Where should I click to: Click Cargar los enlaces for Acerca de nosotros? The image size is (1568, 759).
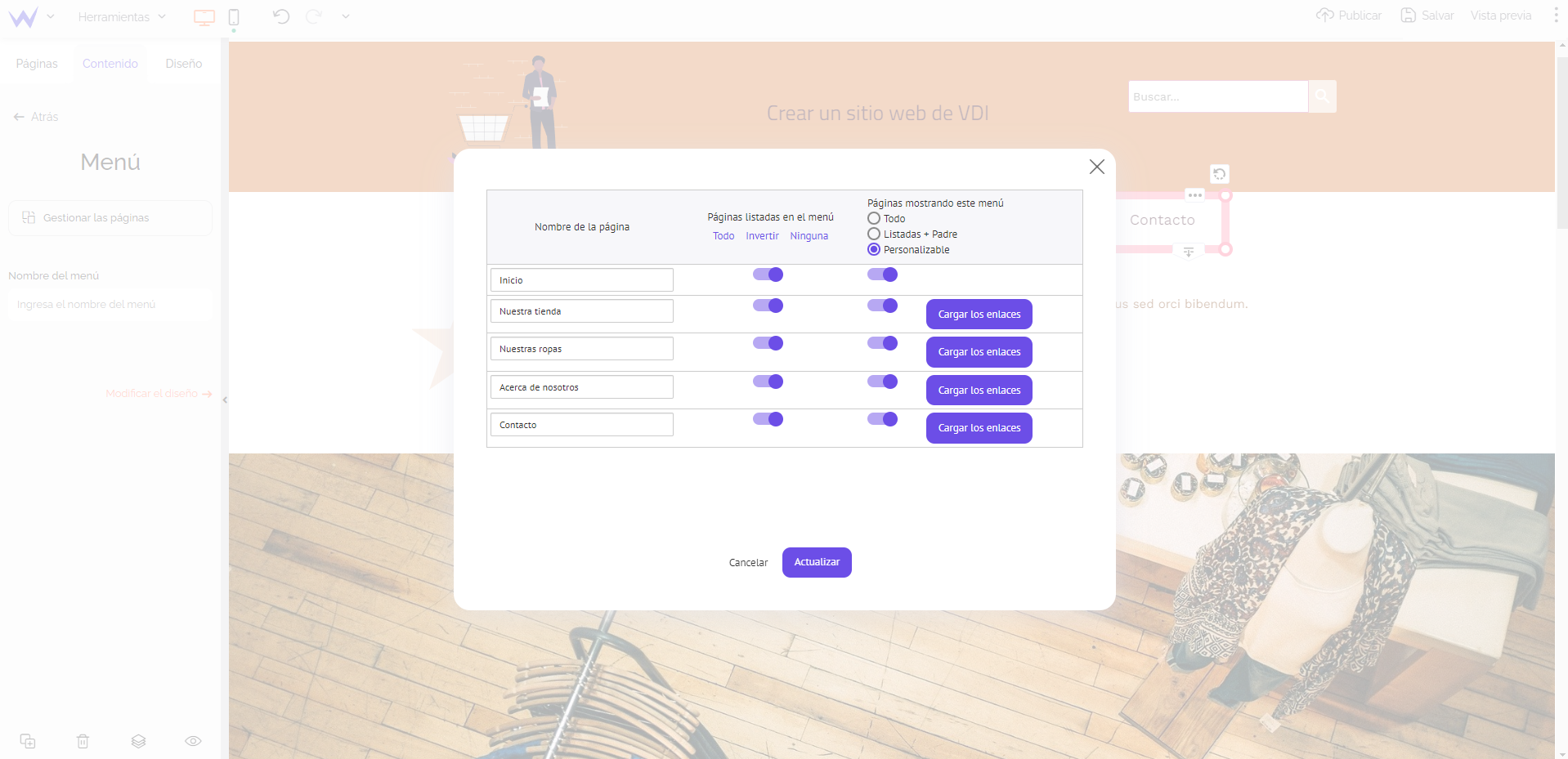[x=979, y=391]
